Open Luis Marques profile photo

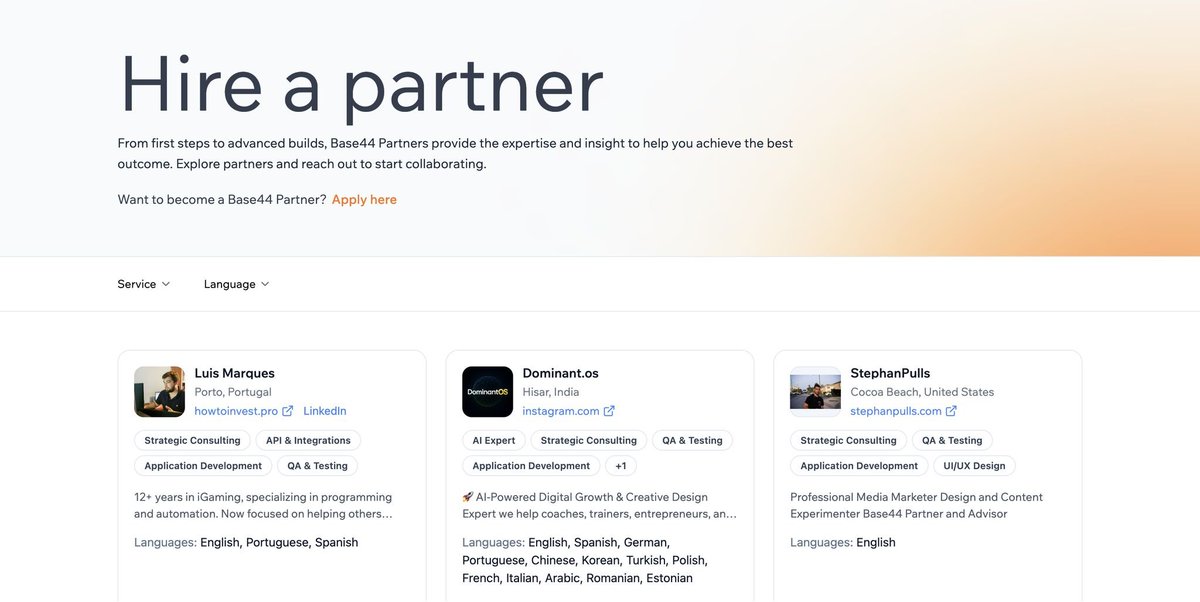pos(160,391)
